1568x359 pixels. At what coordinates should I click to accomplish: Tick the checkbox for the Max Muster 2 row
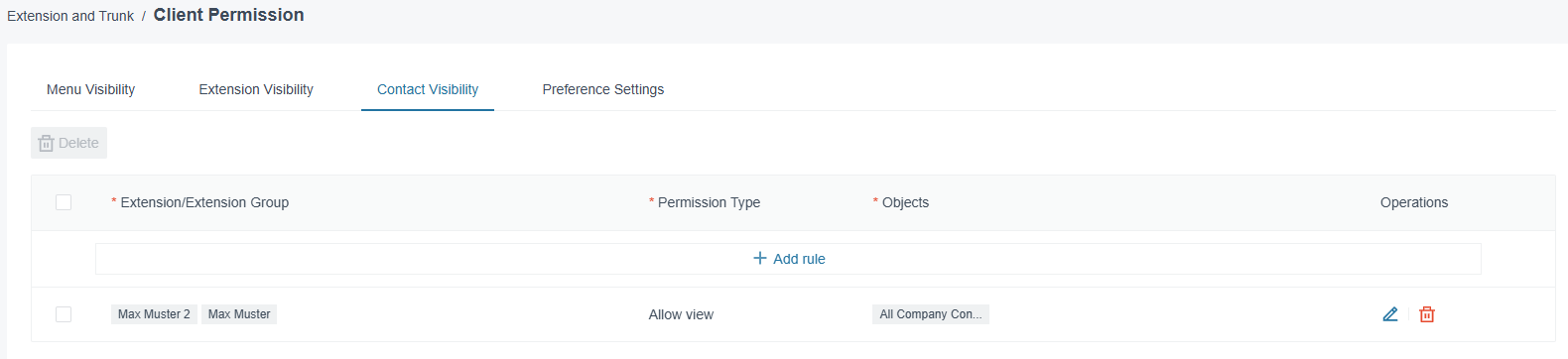pos(64,314)
